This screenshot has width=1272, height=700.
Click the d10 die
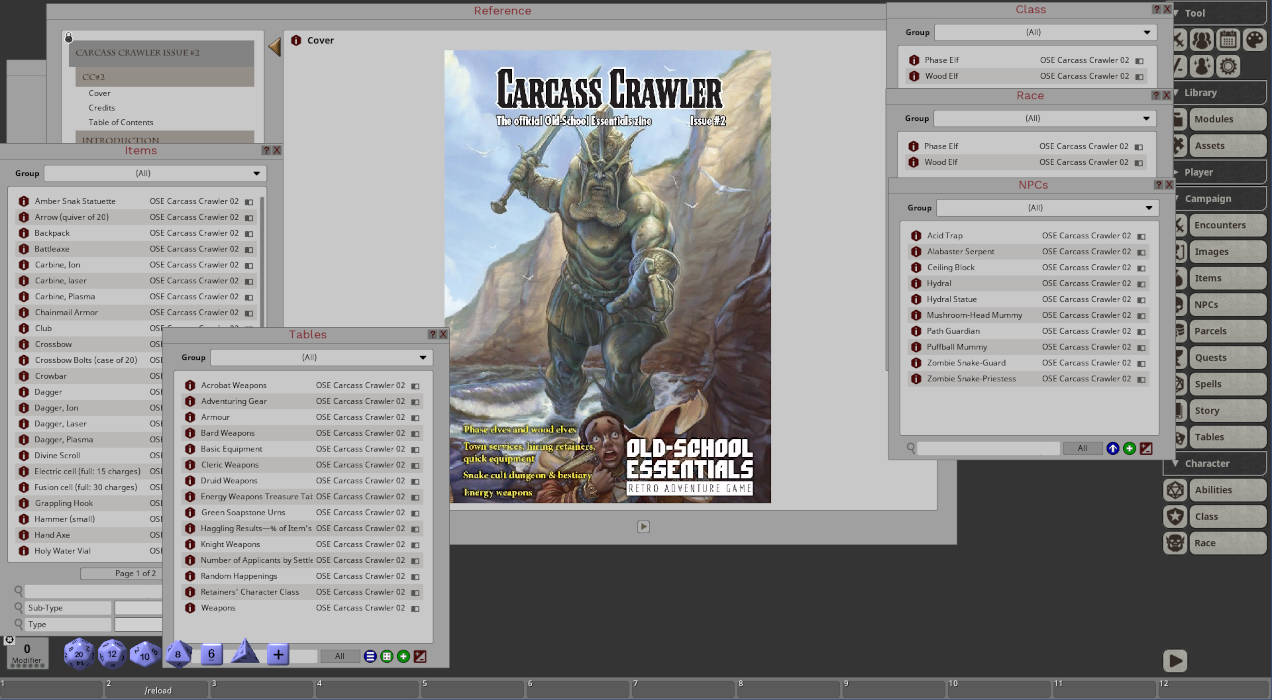pyautogui.click(x=145, y=654)
